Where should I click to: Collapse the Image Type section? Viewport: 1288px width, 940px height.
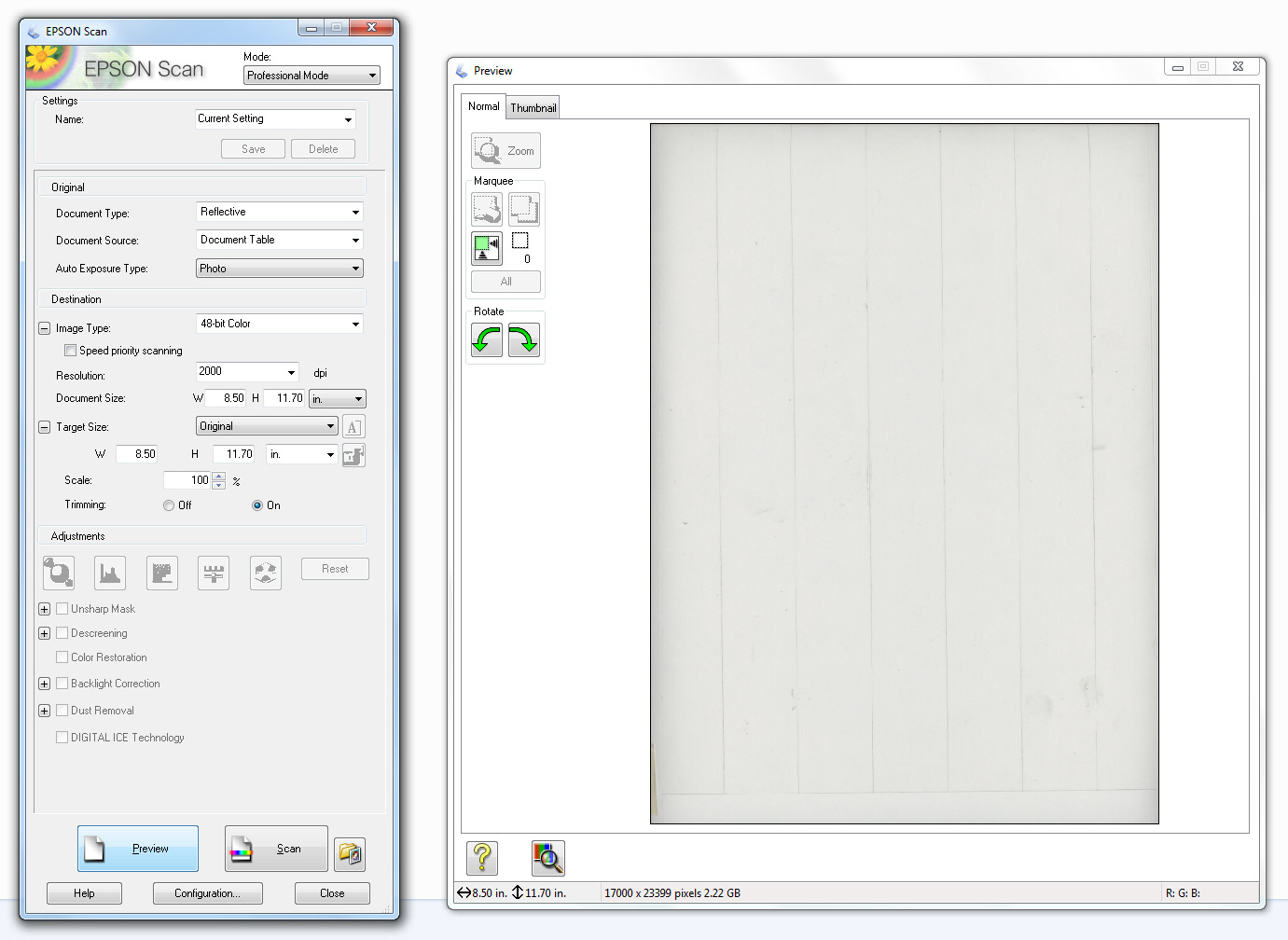coord(44,328)
